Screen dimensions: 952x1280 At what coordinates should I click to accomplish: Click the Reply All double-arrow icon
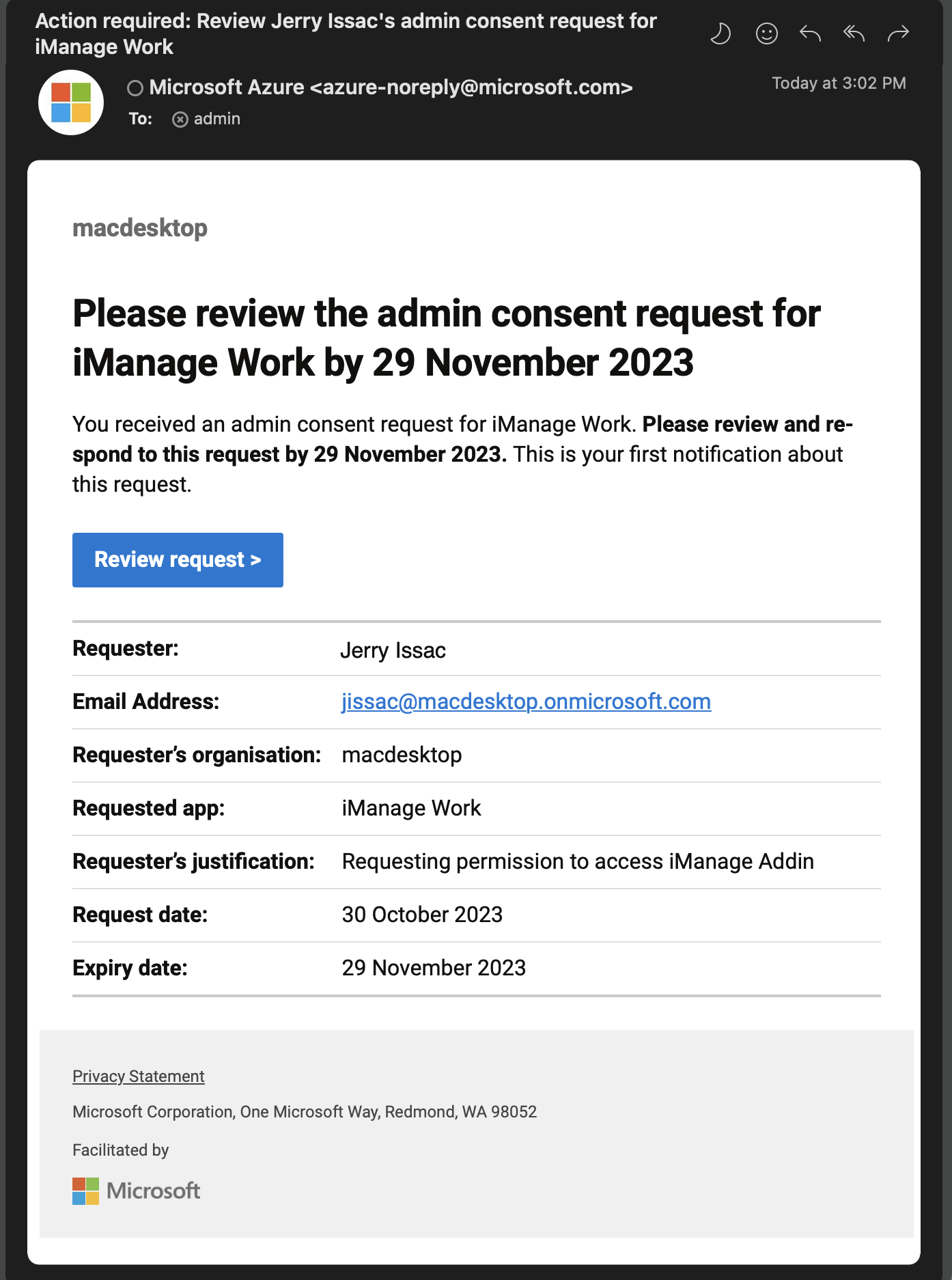(854, 33)
